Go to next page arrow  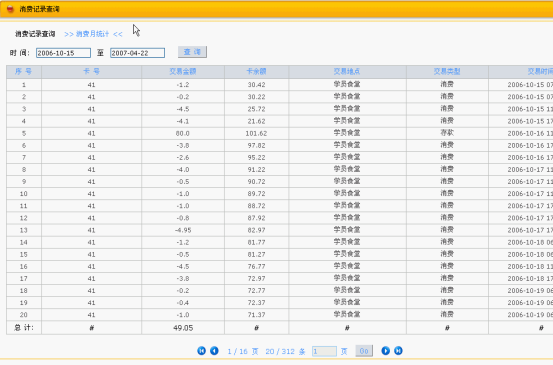coord(385,351)
